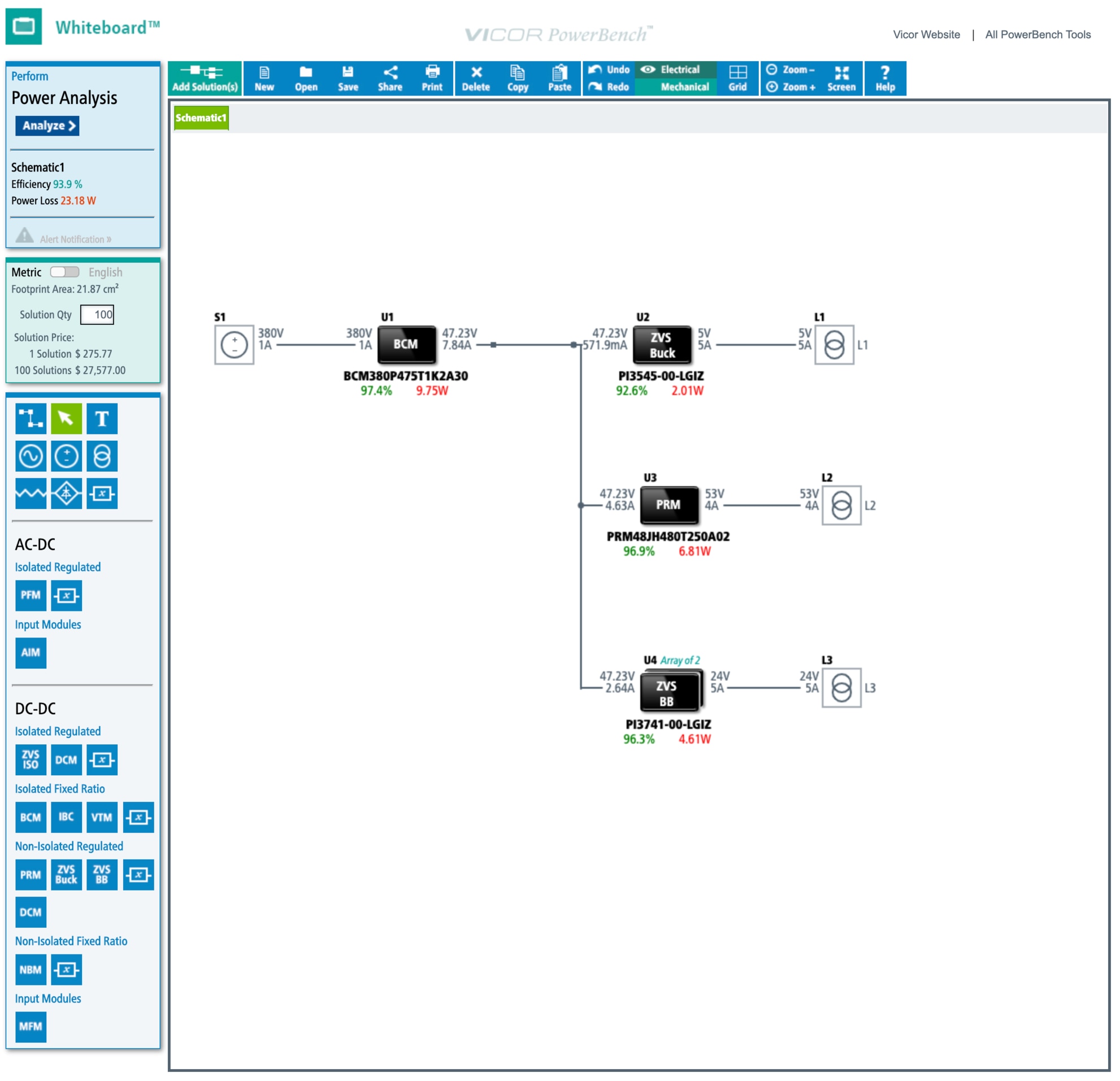Switch units from Metric to English
Viewport: 1120px width, 1081px height.
[x=64, y=272]
